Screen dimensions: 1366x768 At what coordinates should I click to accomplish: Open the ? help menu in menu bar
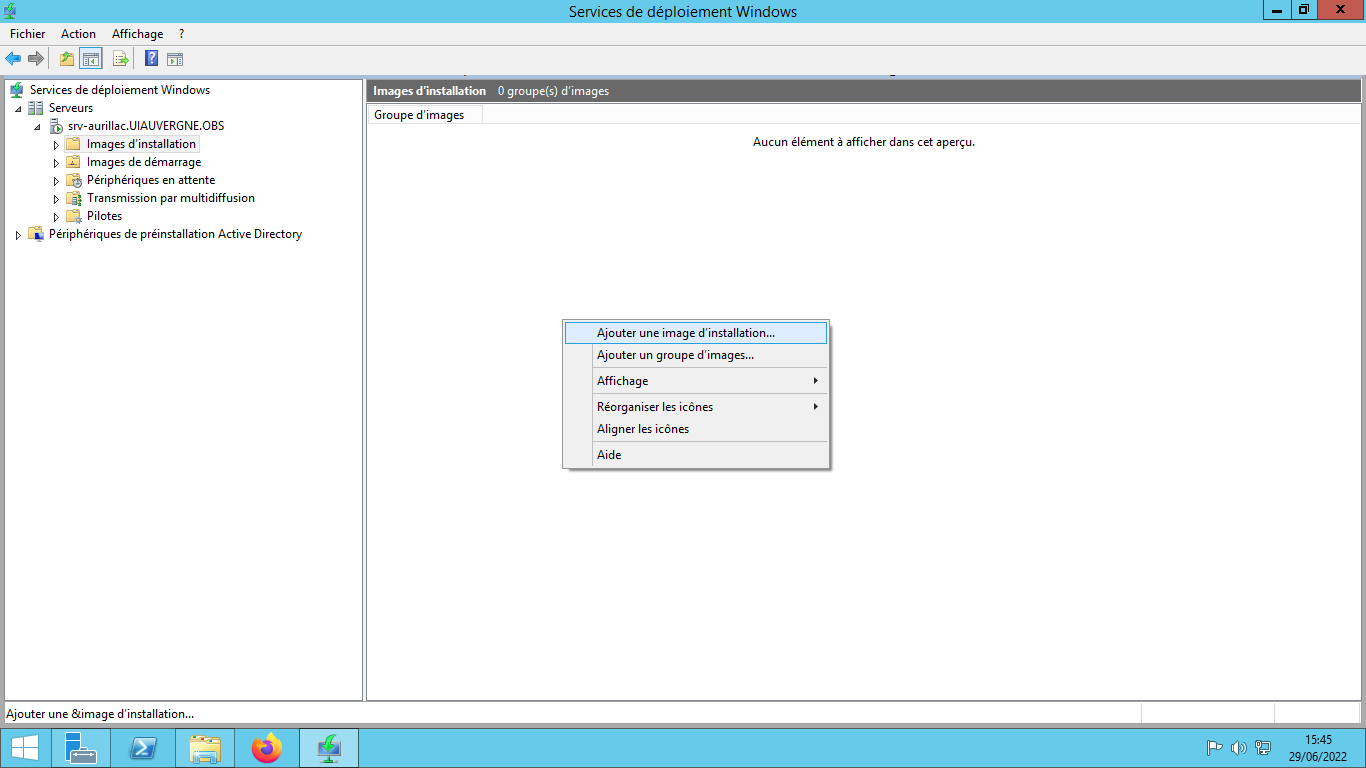click(181, 34)
